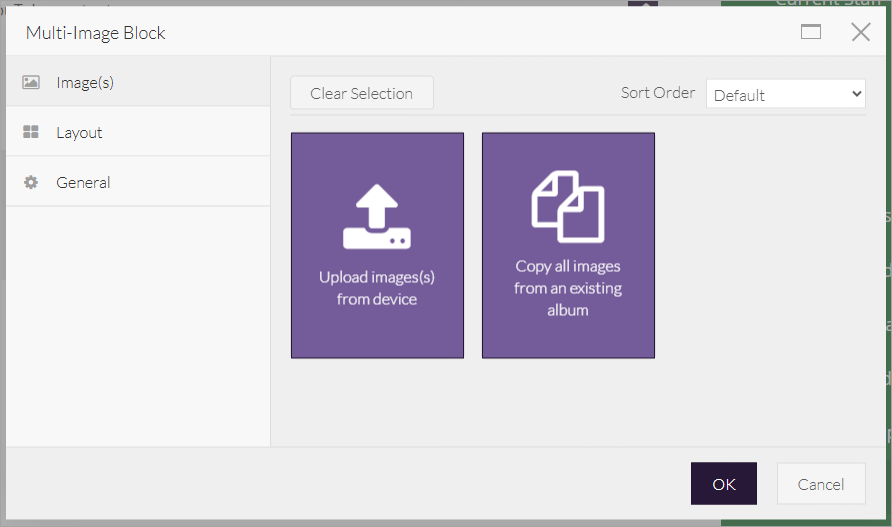892x527 pixels.
Task: Close the dialog with the X icon
Action: point(860,32)
